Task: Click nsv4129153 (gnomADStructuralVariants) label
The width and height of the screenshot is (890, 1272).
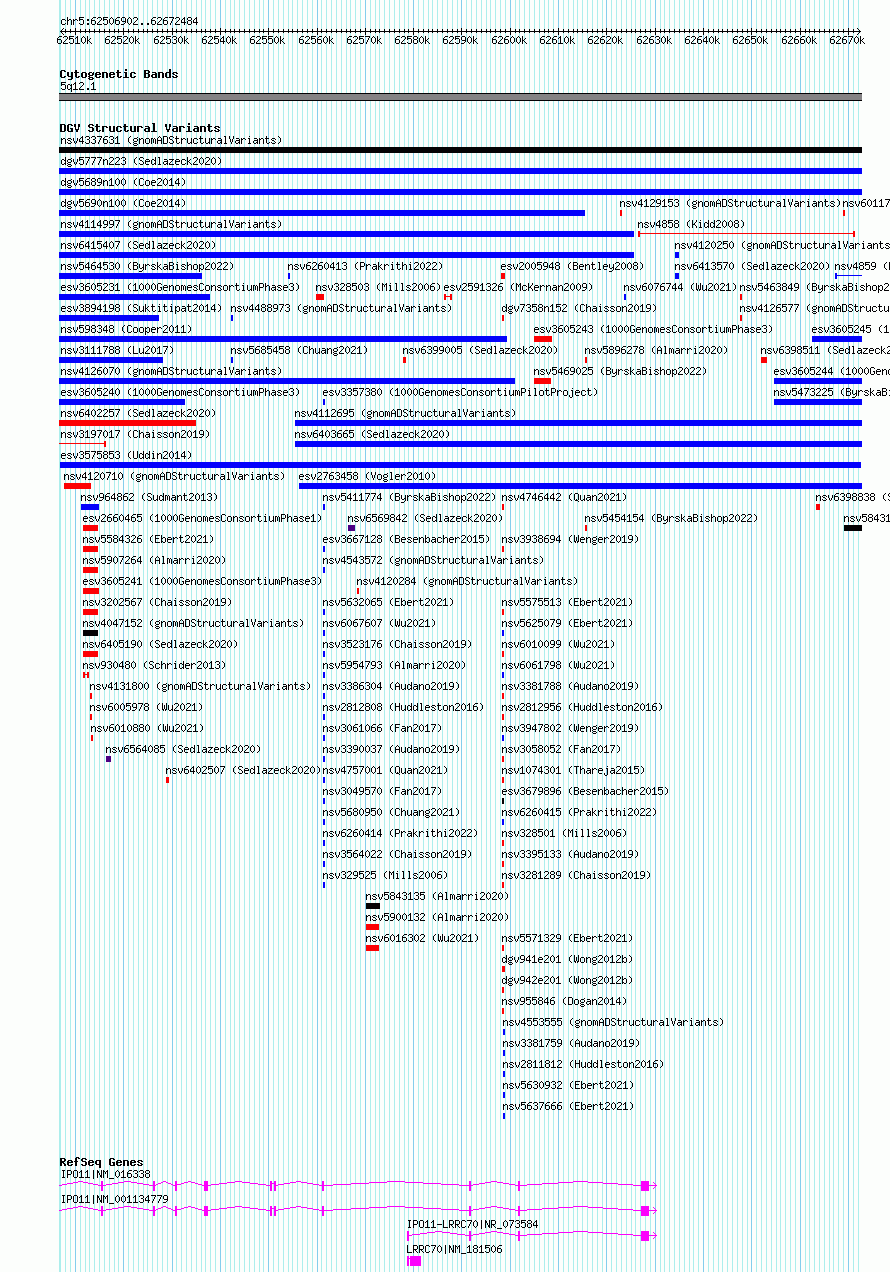Action: (x=731, y=203)
